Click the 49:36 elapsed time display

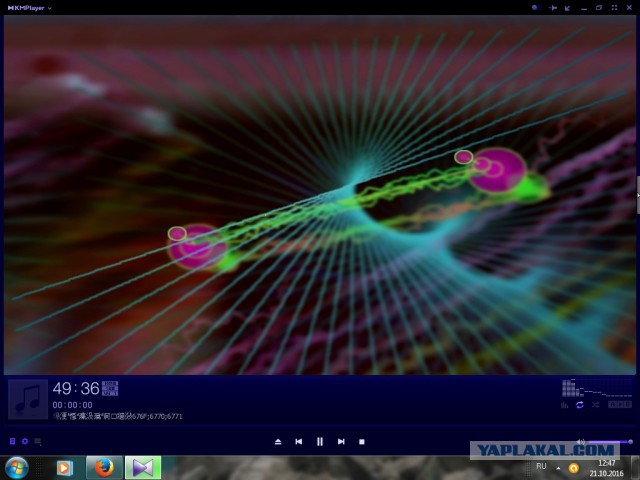point(76,389)
